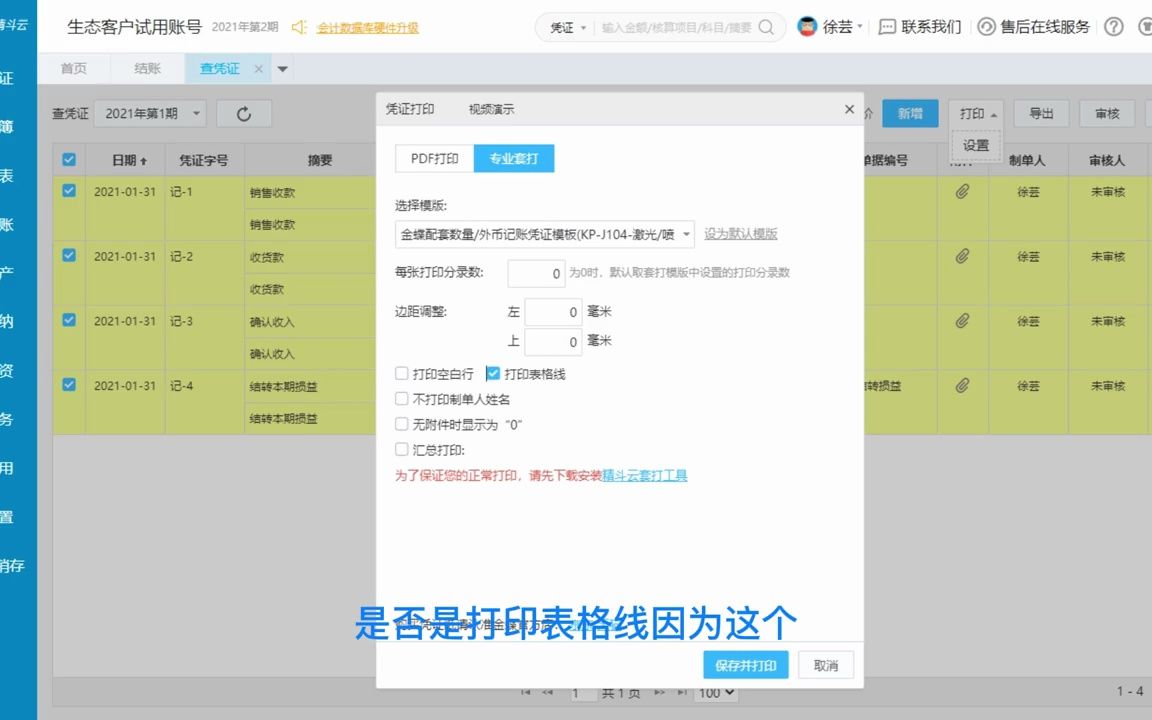Click the help question mark icon in the header
This screenshot has height=720, width=1152.
click(1113, 27)
